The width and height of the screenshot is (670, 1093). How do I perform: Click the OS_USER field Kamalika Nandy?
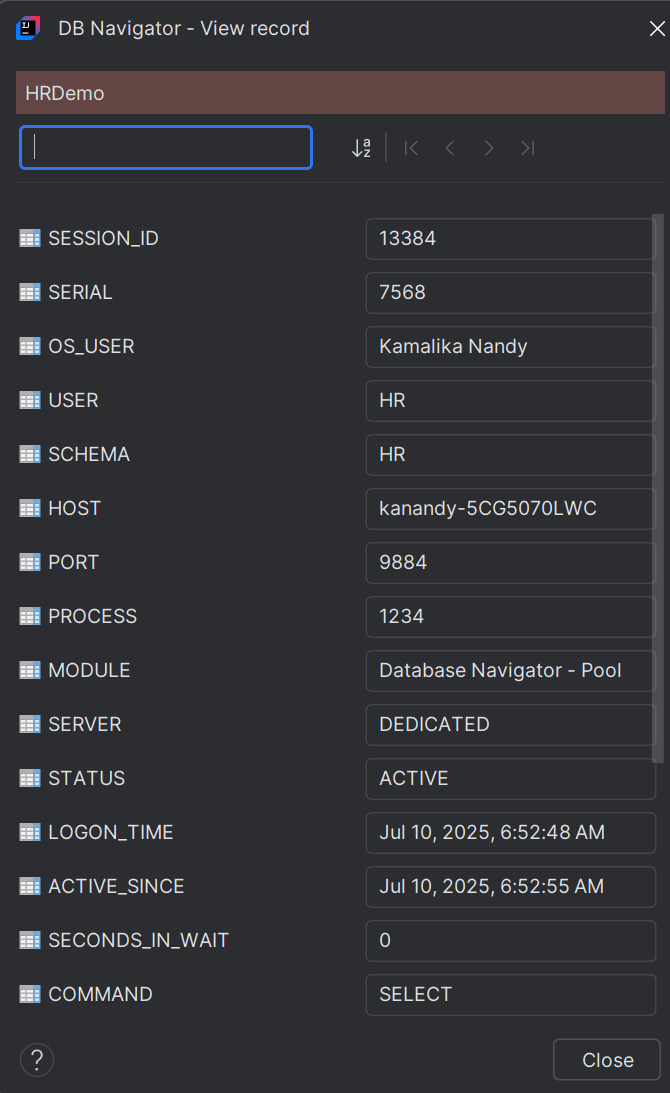pyautogui.click(x=510, y=346)
